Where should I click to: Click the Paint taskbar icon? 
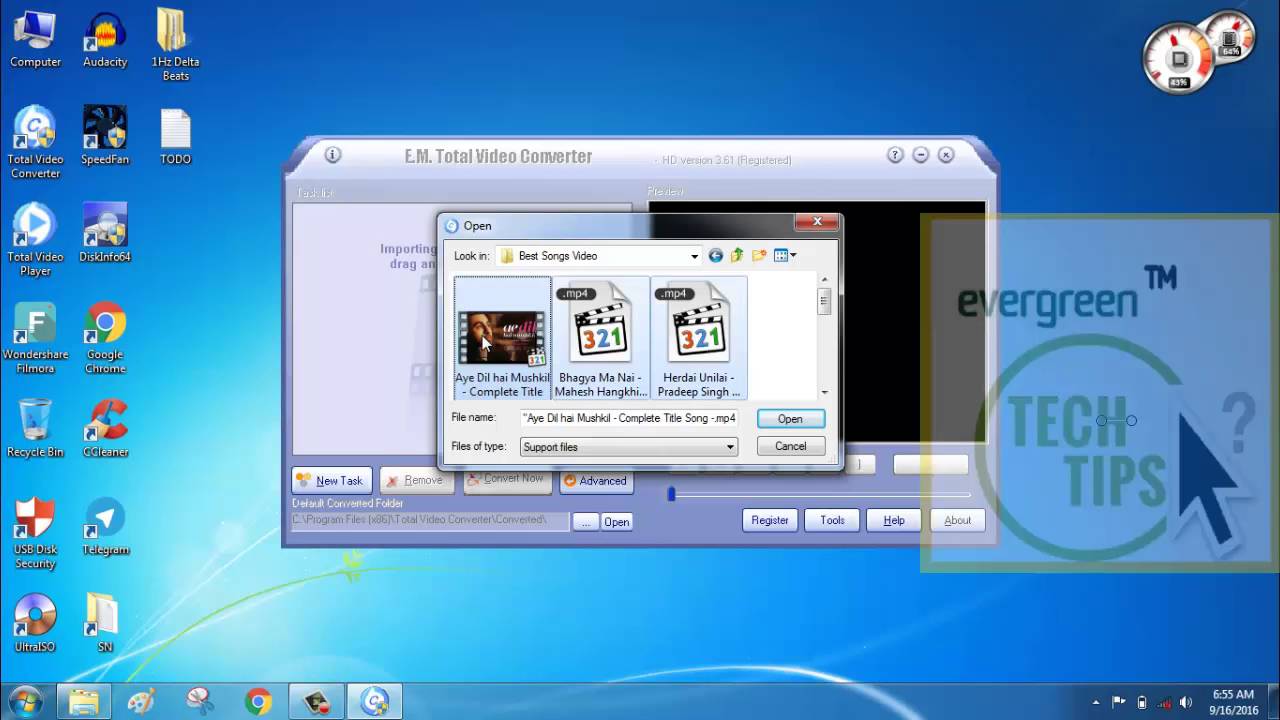pos(141,701)
